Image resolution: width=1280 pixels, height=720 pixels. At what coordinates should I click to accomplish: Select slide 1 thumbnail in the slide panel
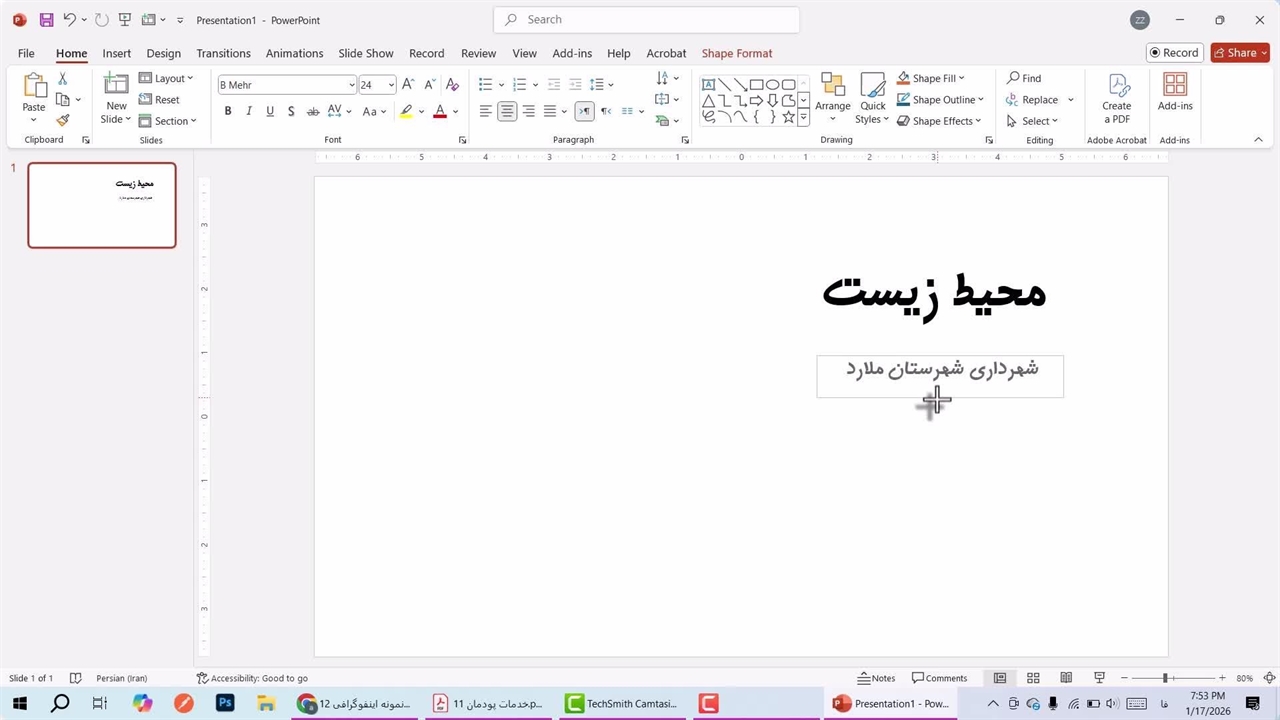[x=102, y=205]
